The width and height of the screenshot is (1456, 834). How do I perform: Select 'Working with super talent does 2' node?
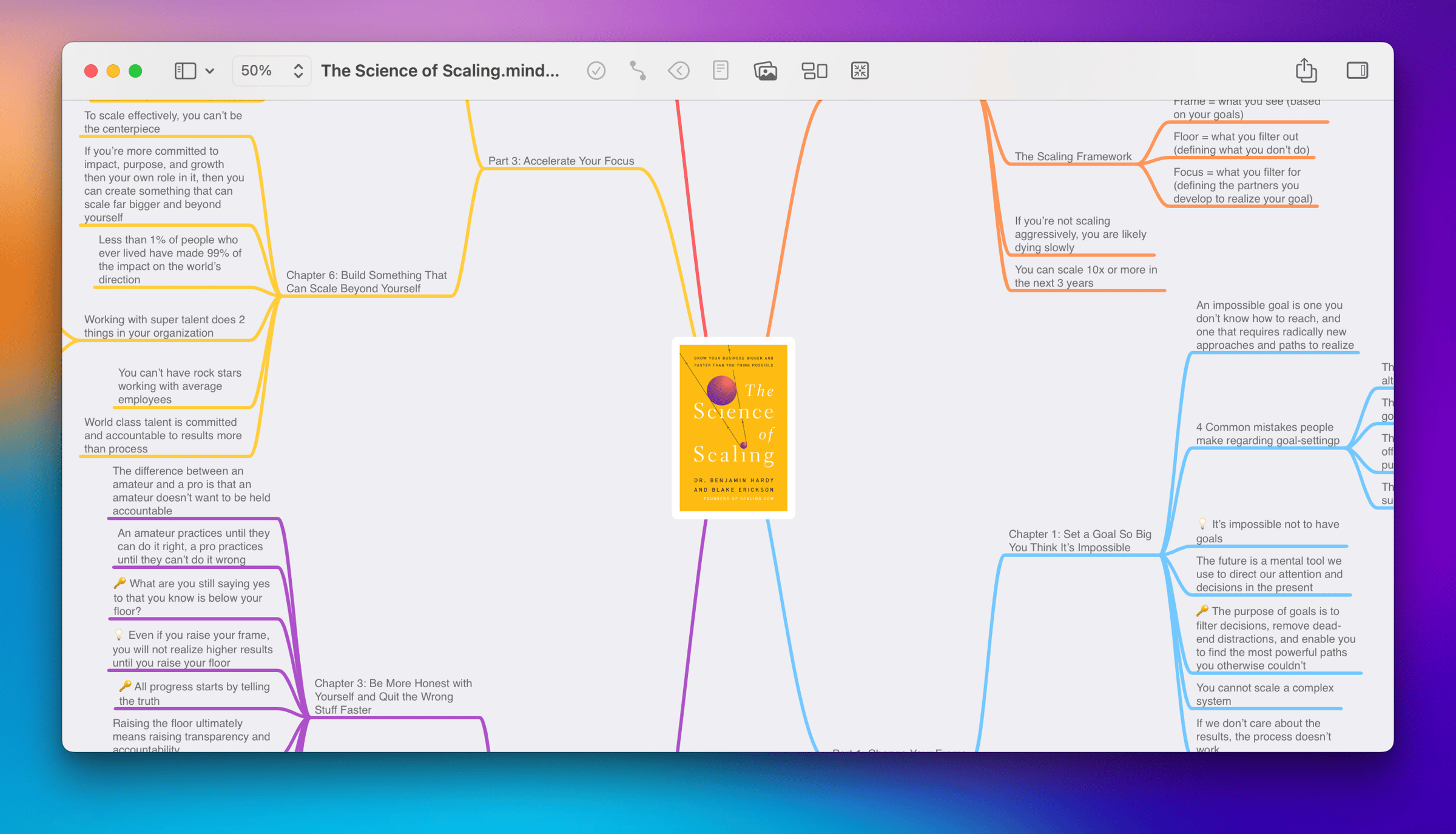(164, 326)
